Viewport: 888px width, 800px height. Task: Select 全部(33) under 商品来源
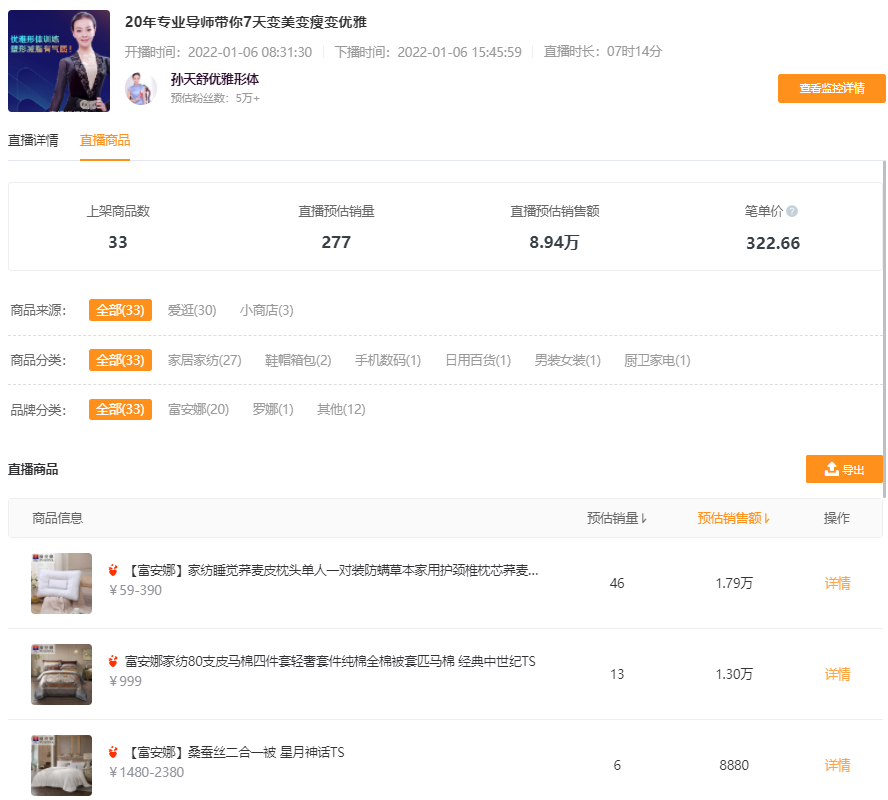coord(120,310)
